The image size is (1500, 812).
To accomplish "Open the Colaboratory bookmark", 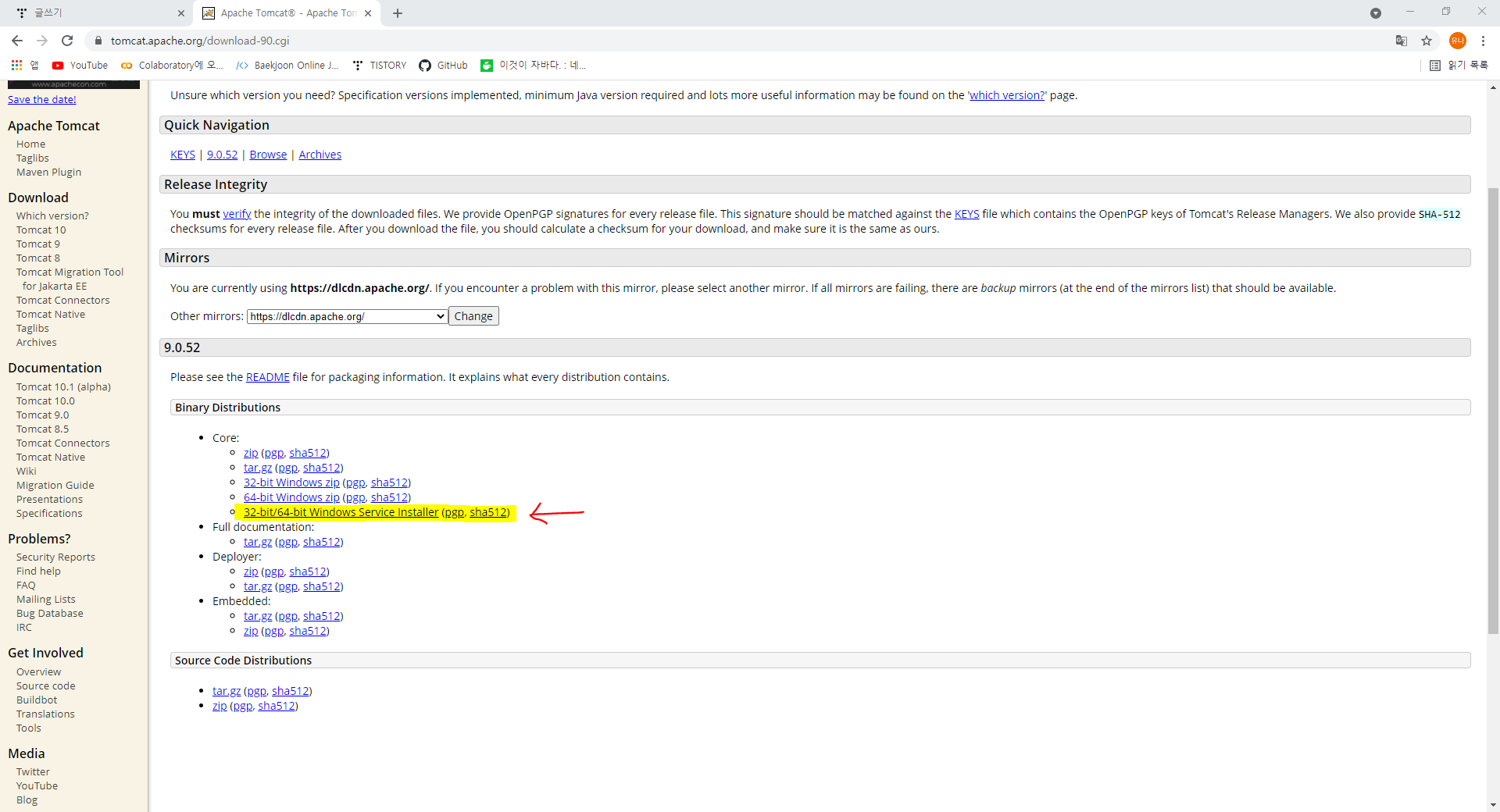I will 172,66.
